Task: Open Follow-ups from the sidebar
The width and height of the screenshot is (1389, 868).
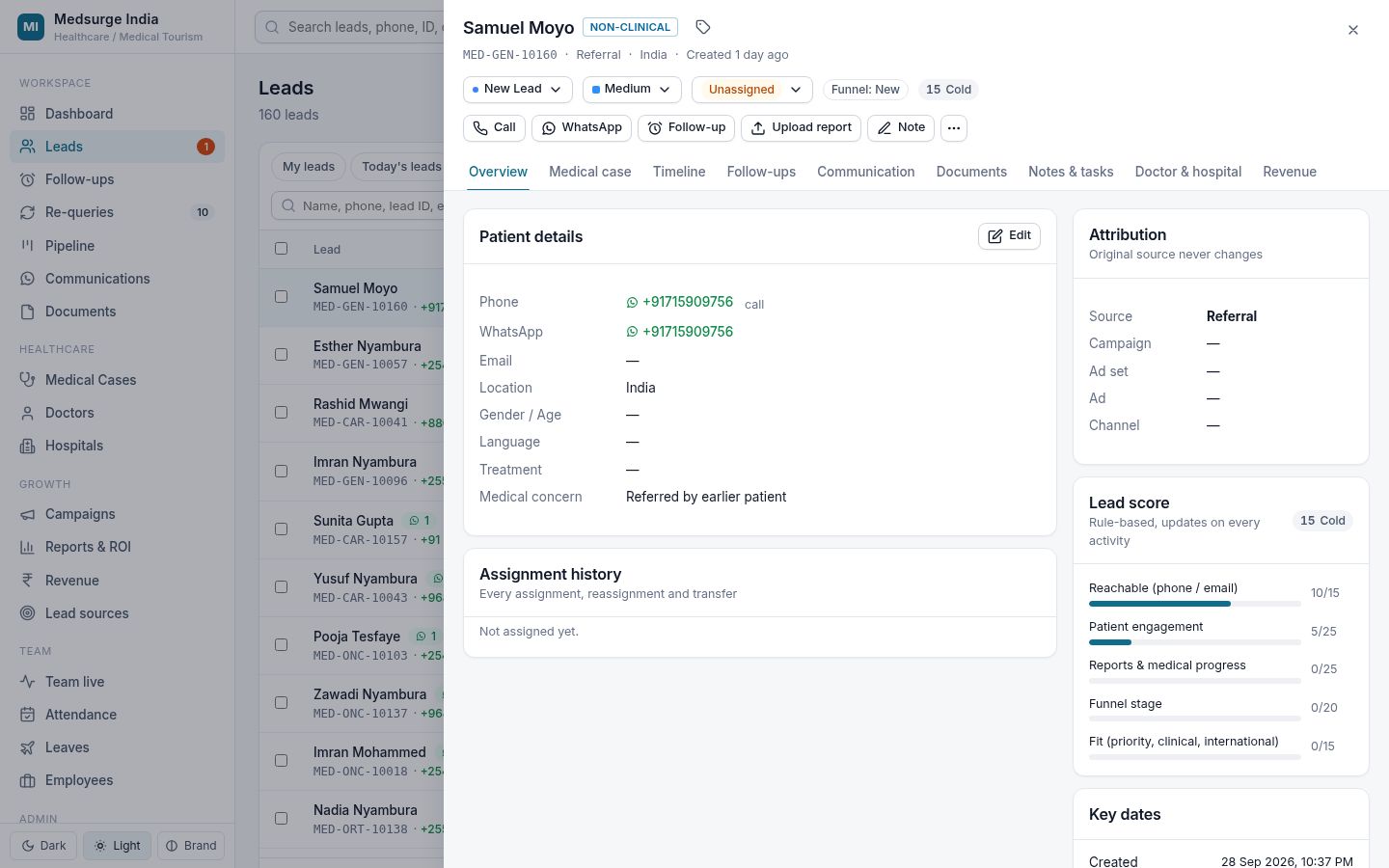Action: pyautogui.click(x=117, y=179)
